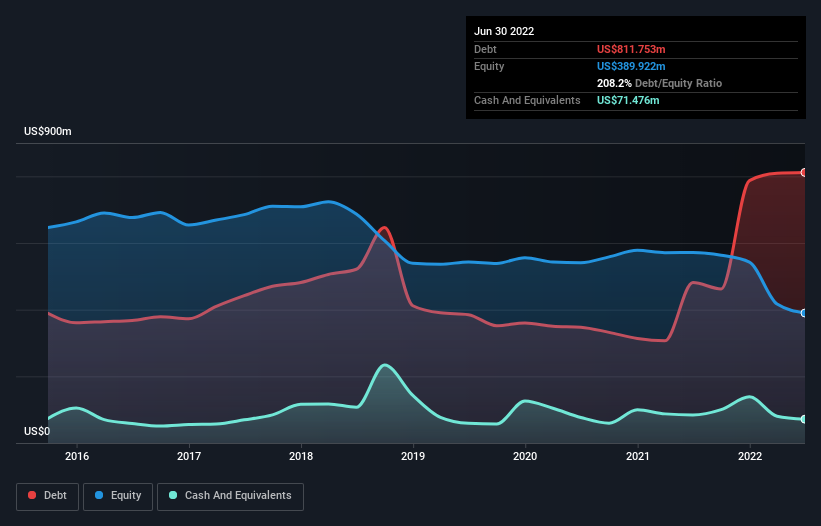
Task: Click the 2018 x-axis label
Action: (301, 456)
